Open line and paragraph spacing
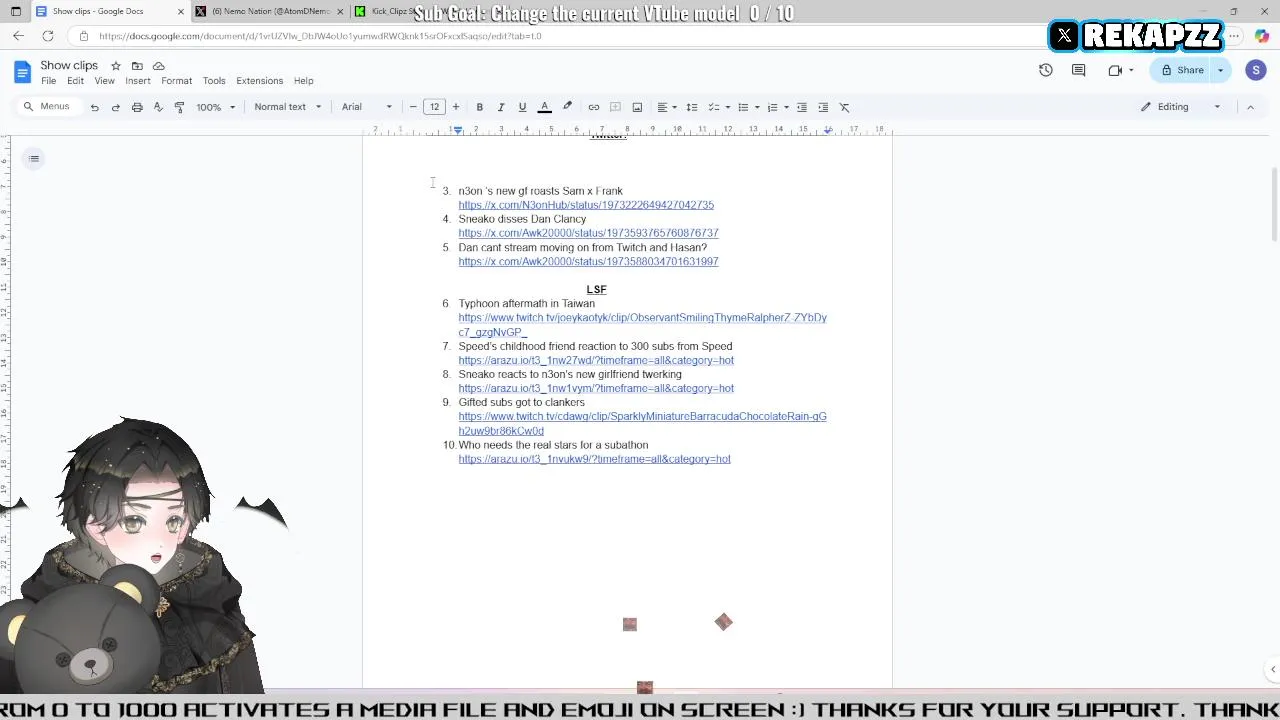 (x=691, y=107)
